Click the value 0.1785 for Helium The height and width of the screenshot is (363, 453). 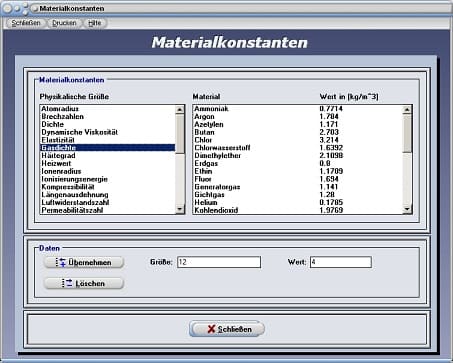coord(331,203)
